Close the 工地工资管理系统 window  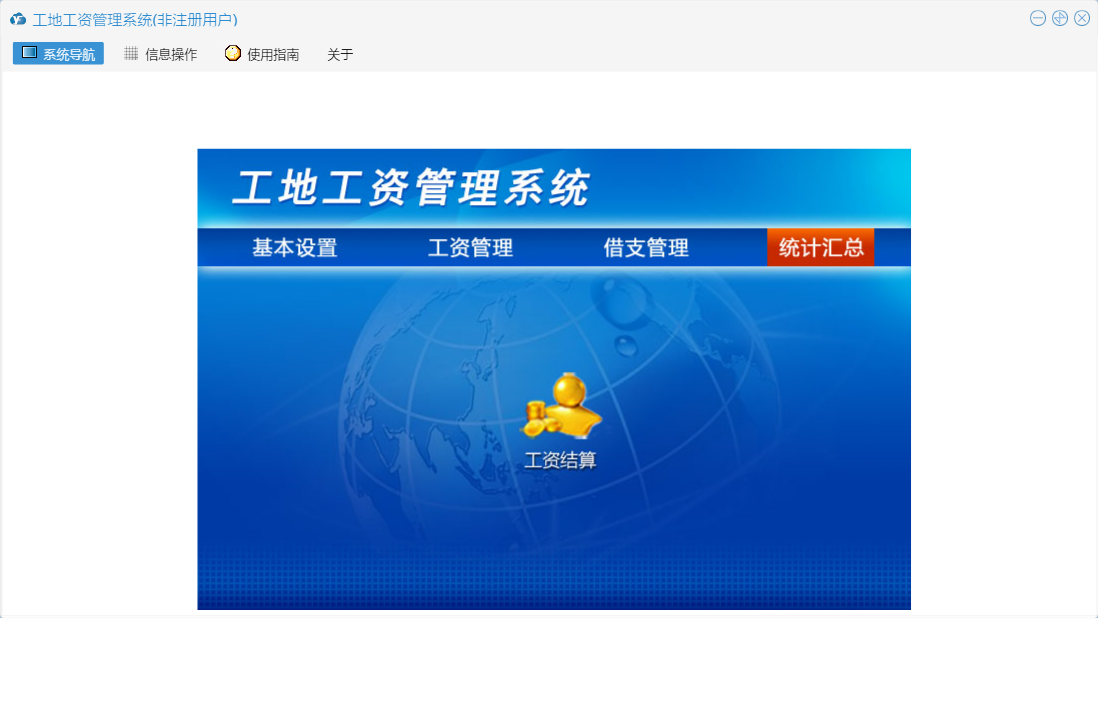1082,18
